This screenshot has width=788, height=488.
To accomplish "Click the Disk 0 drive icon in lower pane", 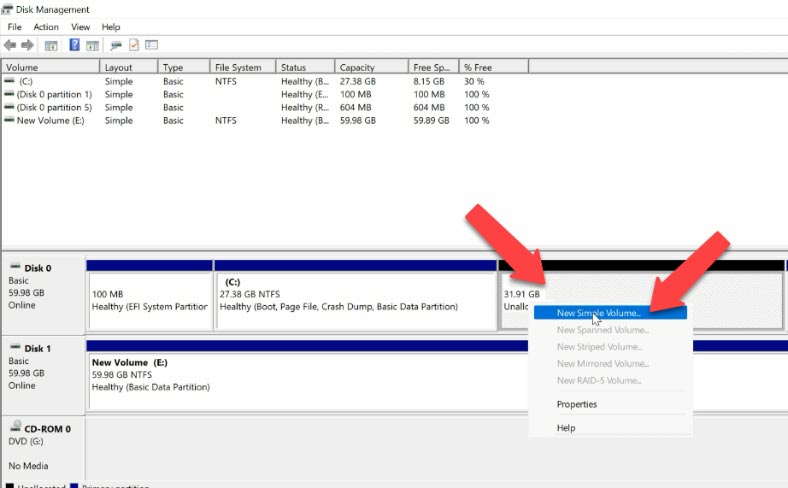I will click(15, 266).
